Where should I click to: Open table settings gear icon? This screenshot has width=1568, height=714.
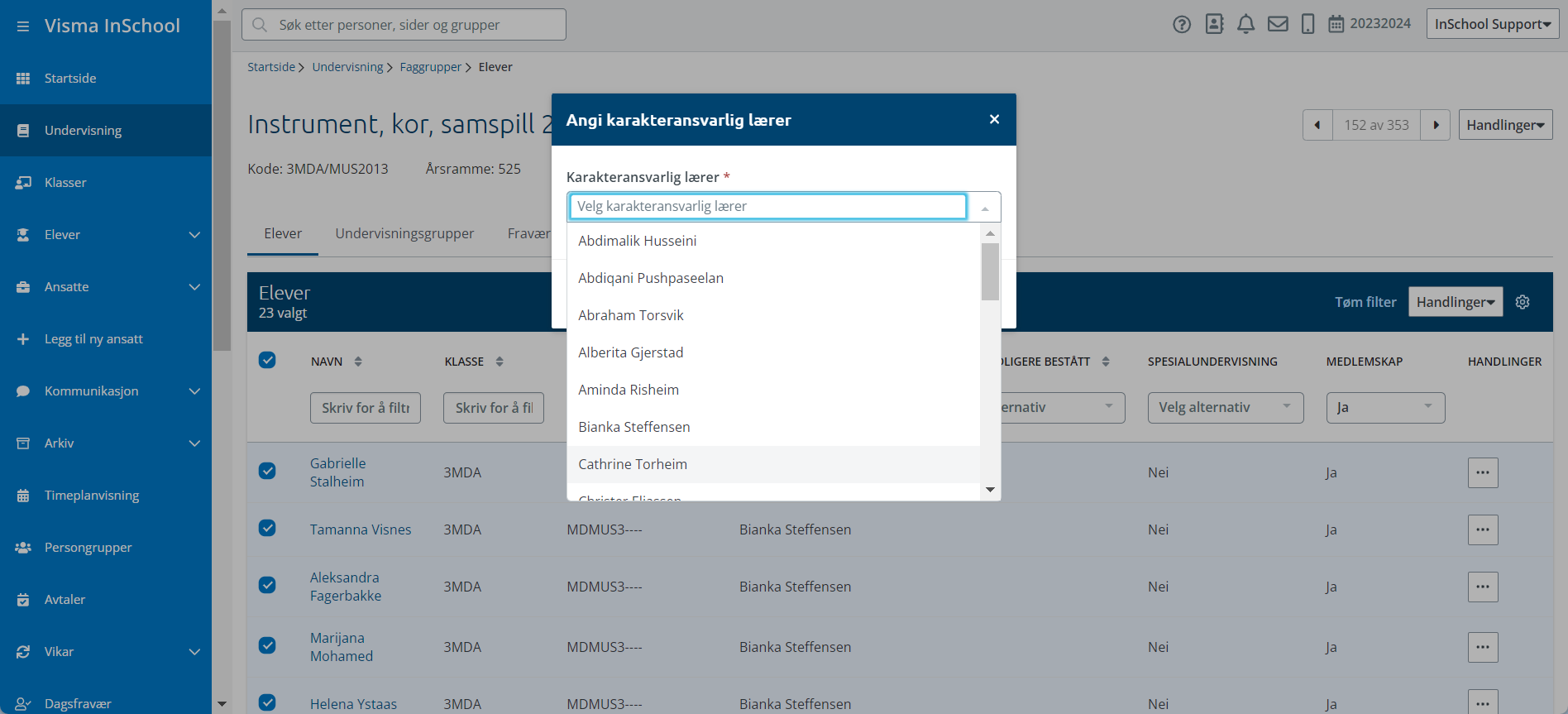1523,302
